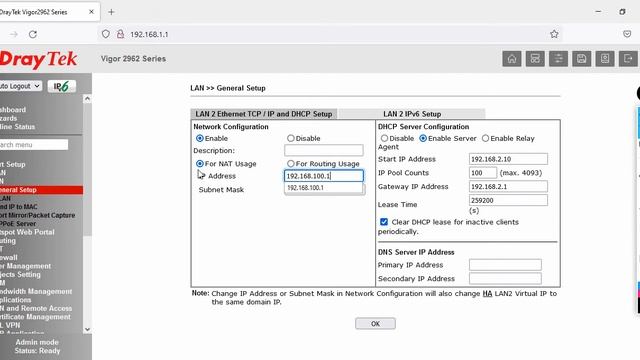Click the second icon in the header toolbar
The width and height of the screenshot is (640, 360).
click(x=535, y=59)
